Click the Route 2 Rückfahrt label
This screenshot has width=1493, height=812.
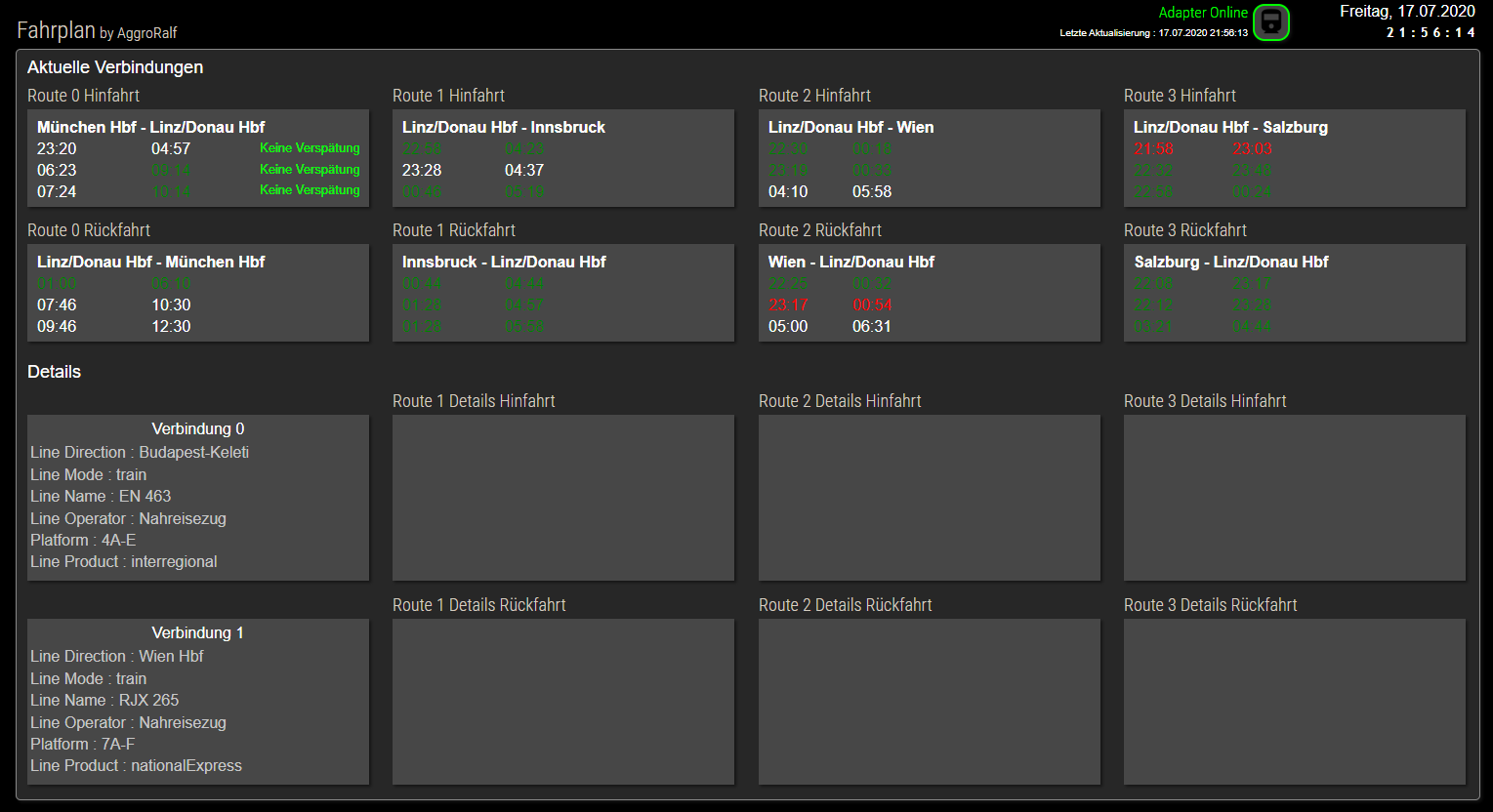820,230
